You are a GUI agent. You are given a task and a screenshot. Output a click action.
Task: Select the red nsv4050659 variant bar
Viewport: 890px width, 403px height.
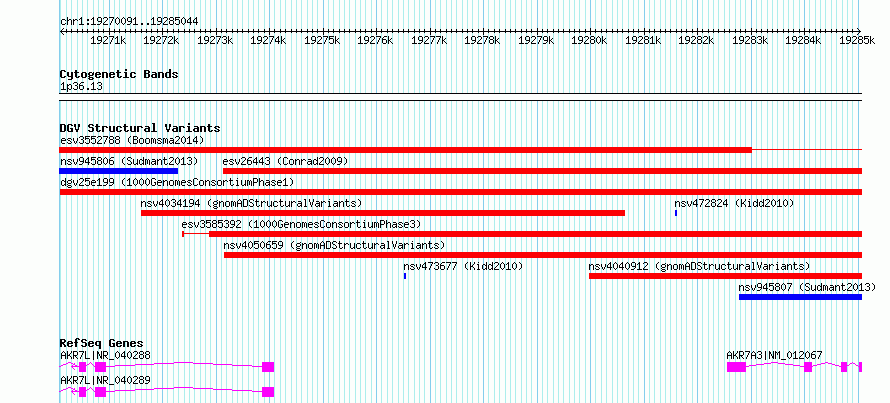[x=543, y=255]
